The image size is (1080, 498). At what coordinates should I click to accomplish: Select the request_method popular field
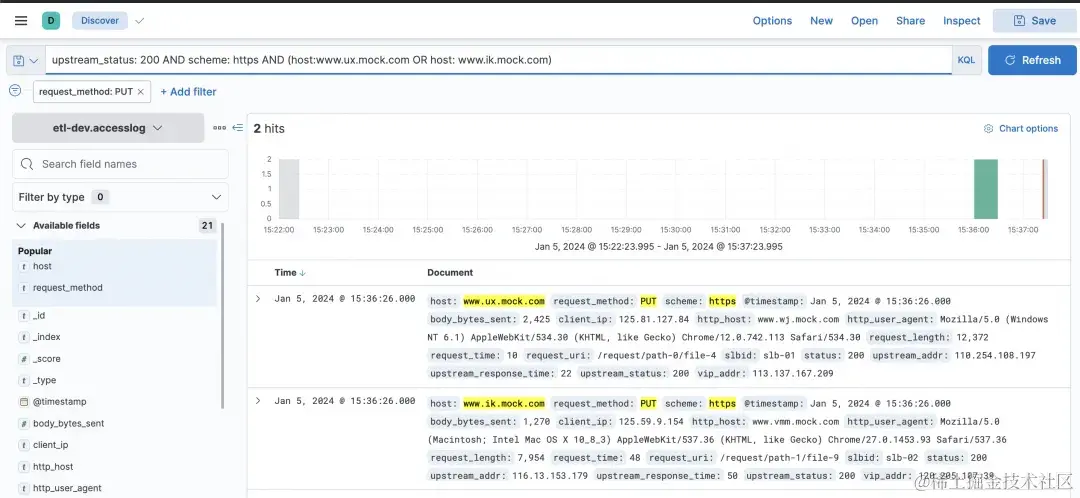tap(68, 288)
